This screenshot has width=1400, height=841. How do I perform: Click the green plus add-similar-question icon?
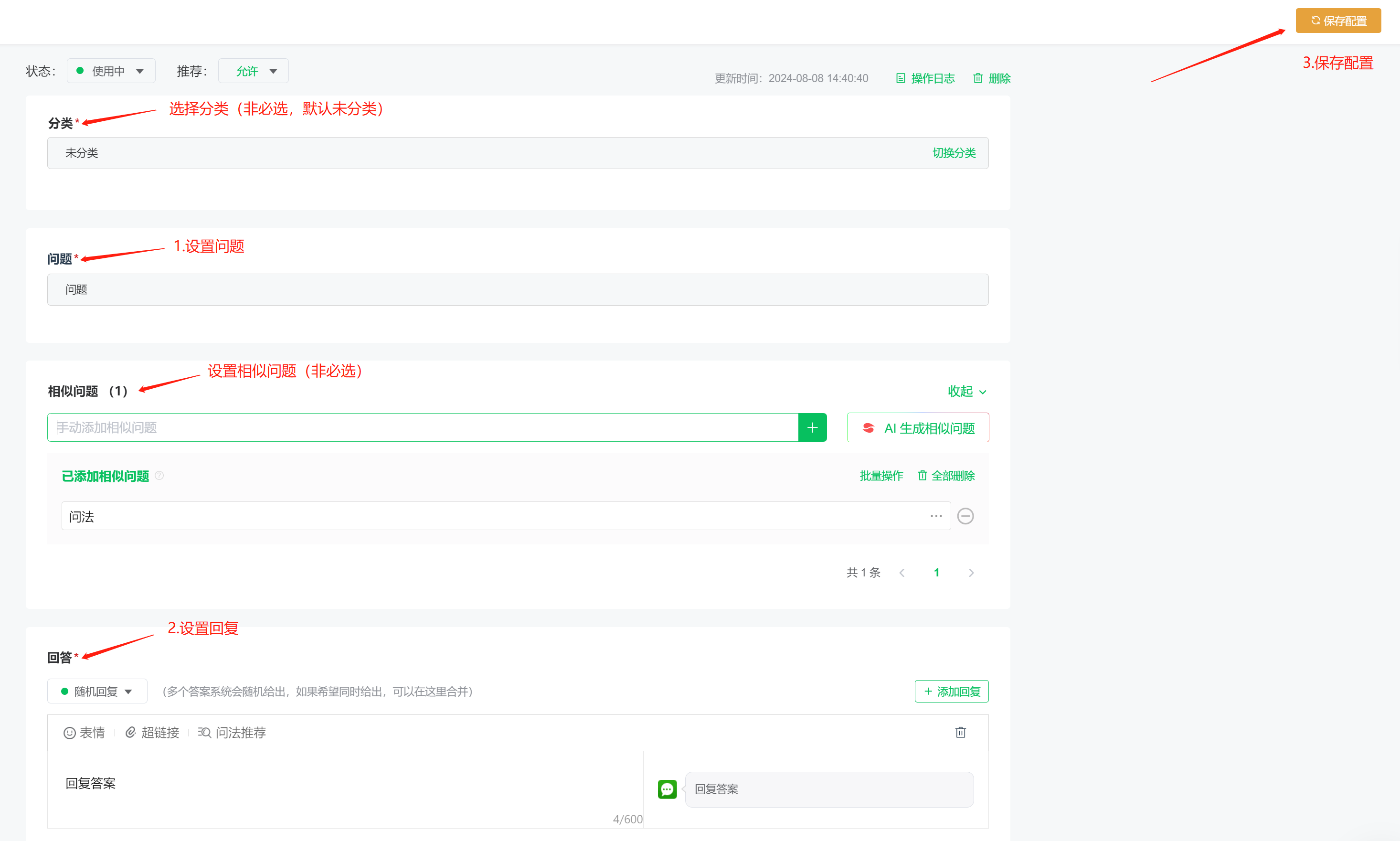[812, 427]
